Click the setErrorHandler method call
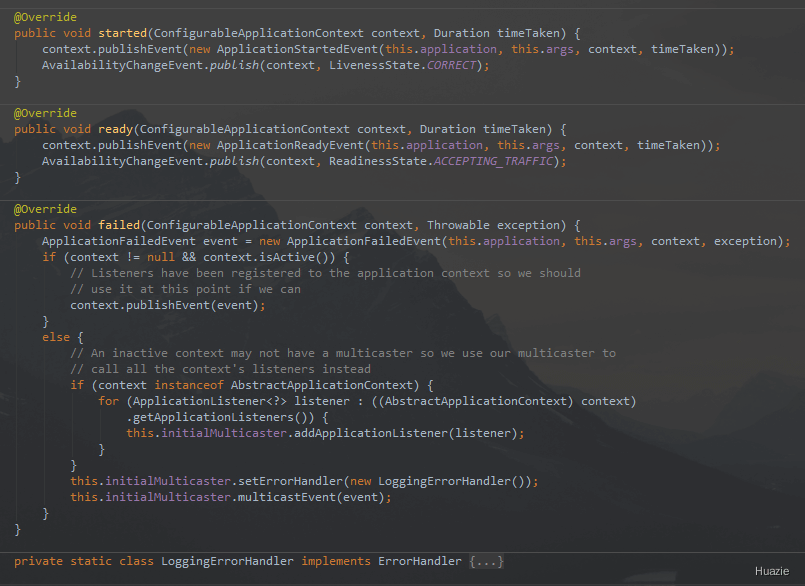This screenshot has width=805, height=586. (290, 481)
